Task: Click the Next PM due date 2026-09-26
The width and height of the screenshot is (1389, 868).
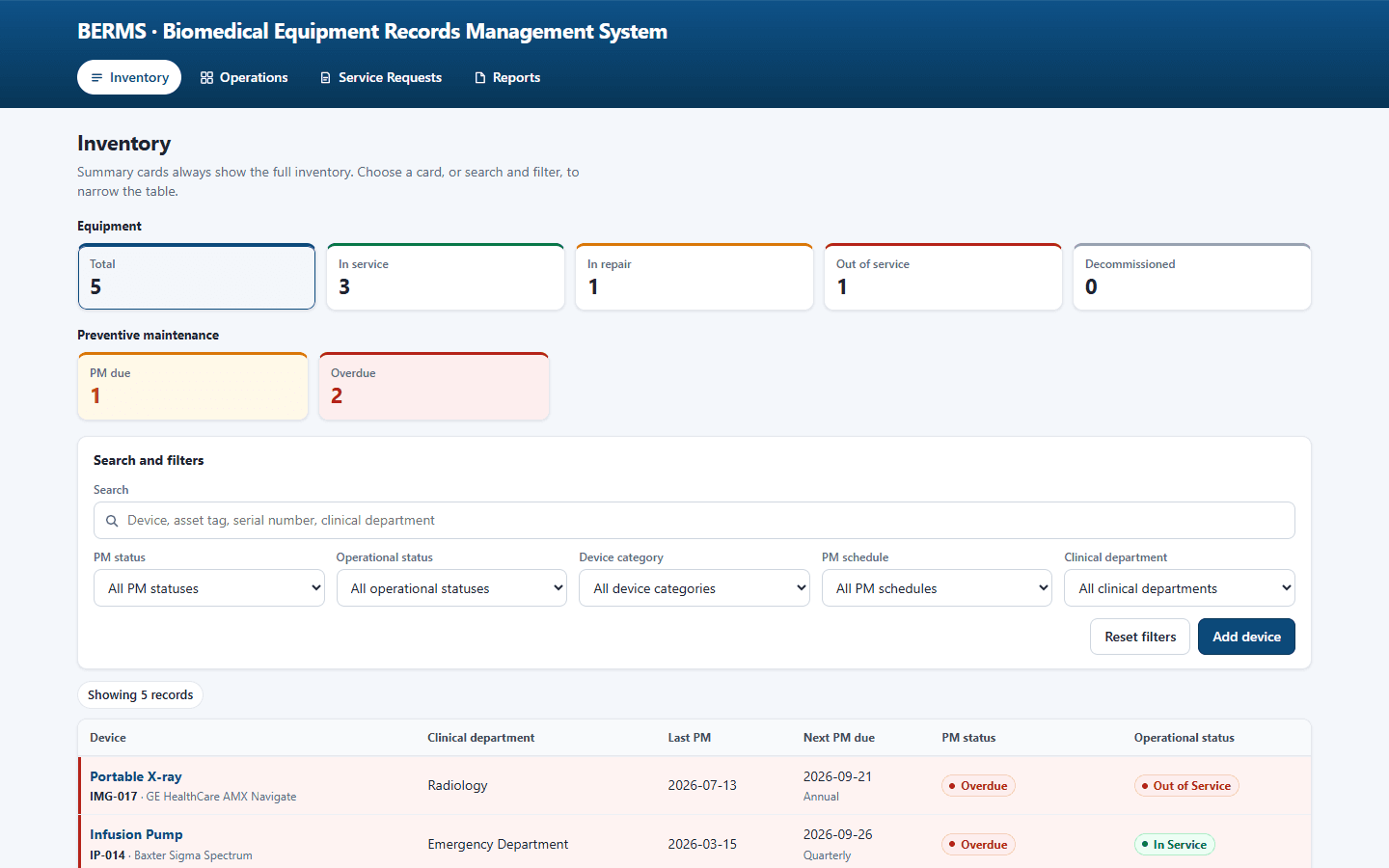Action: click(x=837, y=834)
